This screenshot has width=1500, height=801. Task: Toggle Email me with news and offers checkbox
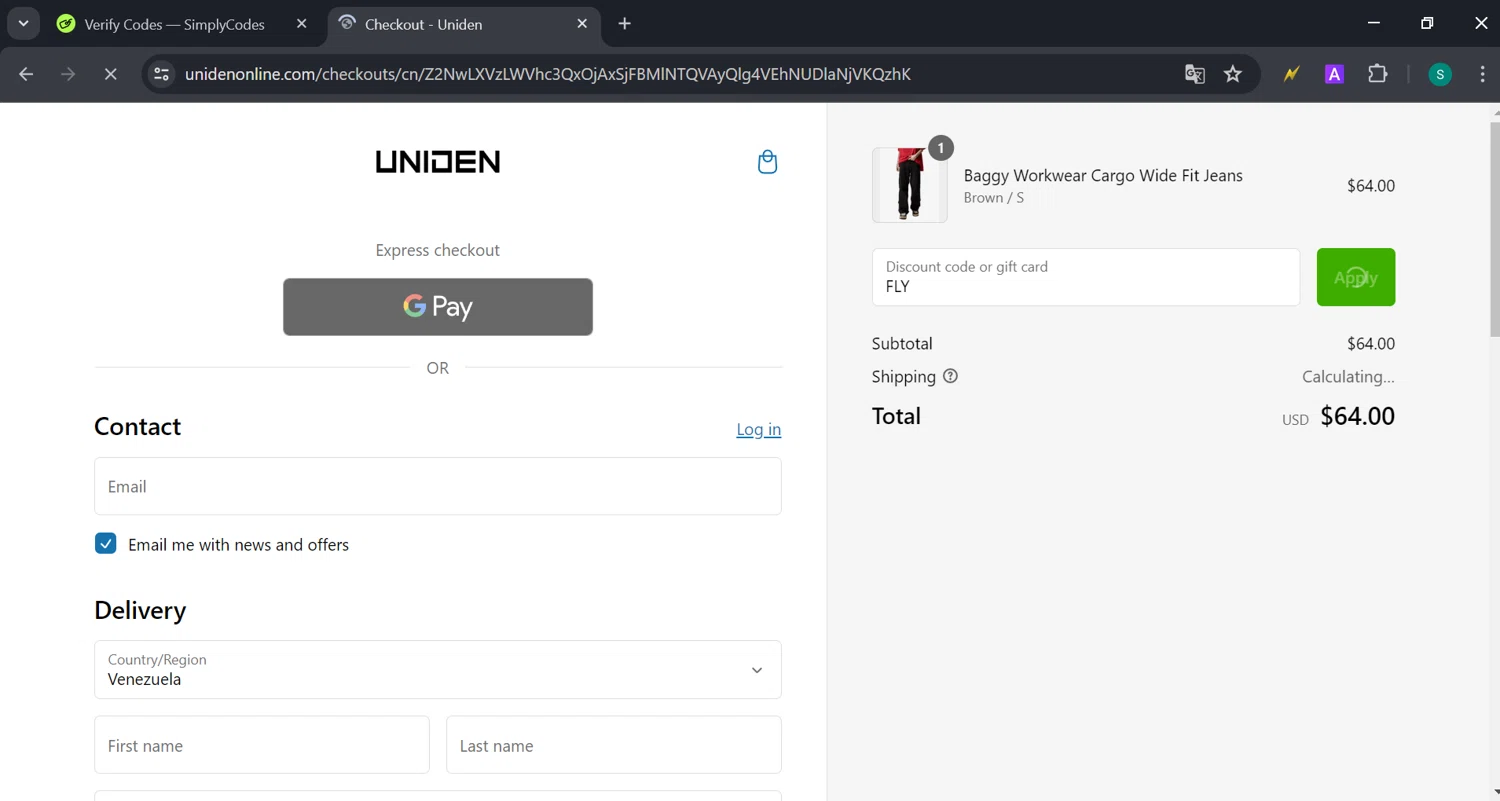coord(106,544)
